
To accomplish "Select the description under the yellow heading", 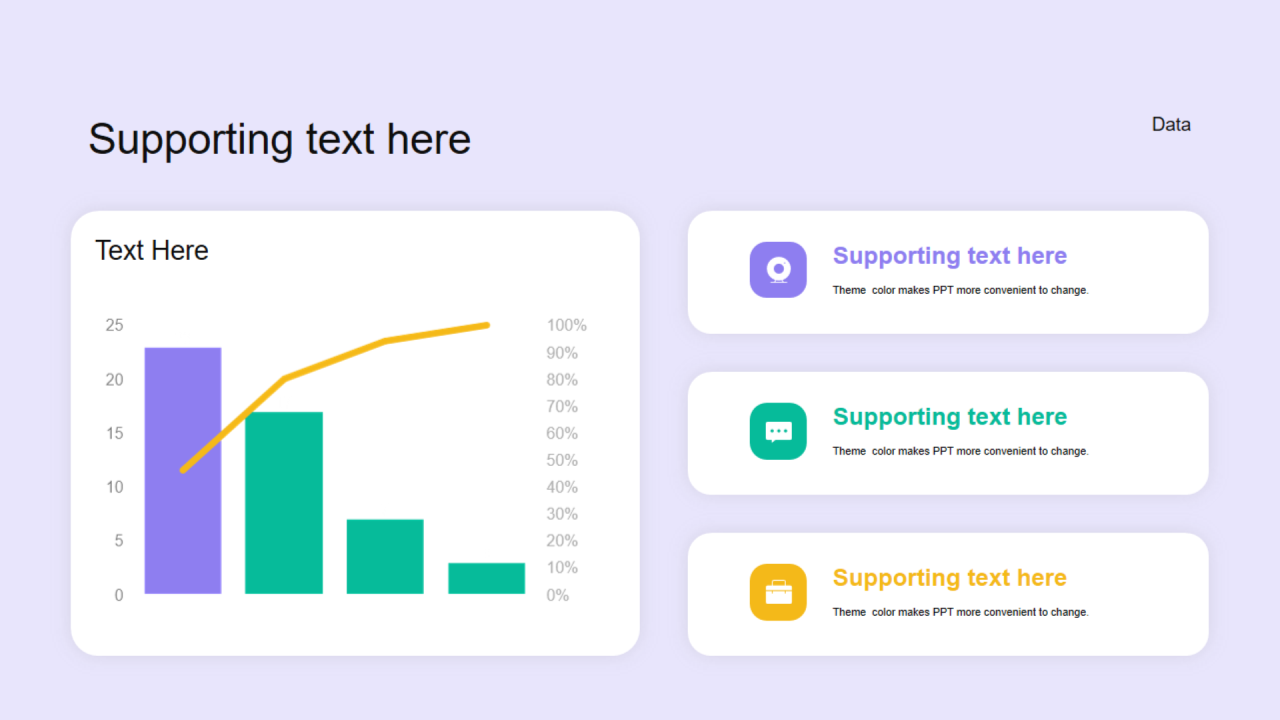I will click(960, 612).
